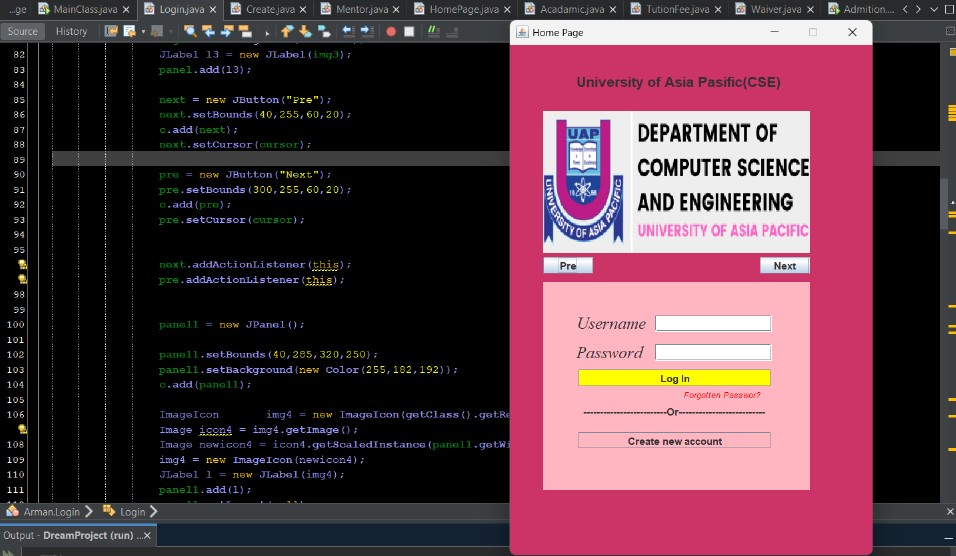Viewport: 956px width, 556px height.
Task: Open dropdown arrow beside Back icon
Action: click(x=143, y=31)
